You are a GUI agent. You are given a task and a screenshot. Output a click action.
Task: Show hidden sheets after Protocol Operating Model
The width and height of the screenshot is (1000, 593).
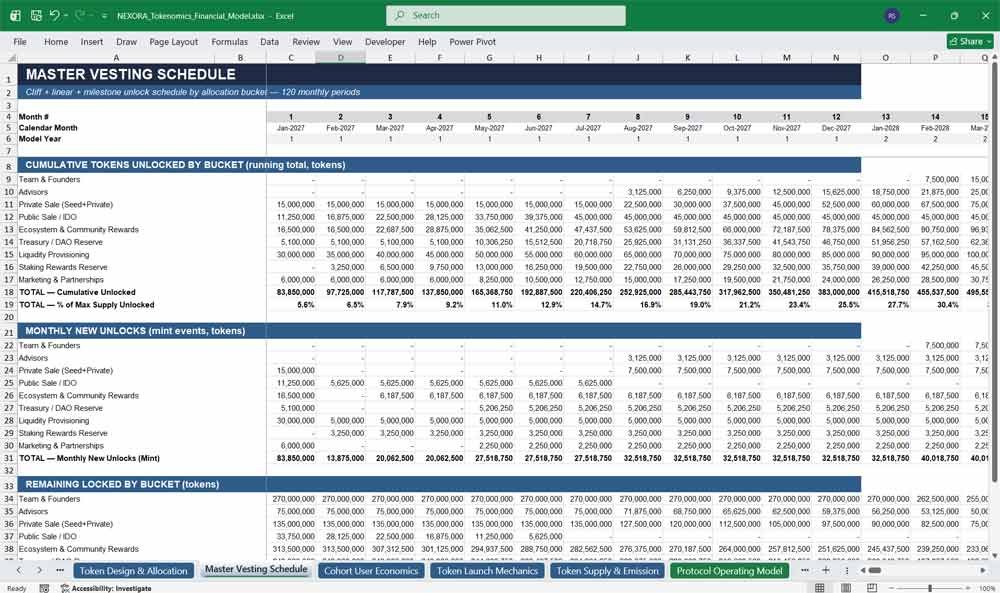805,571
